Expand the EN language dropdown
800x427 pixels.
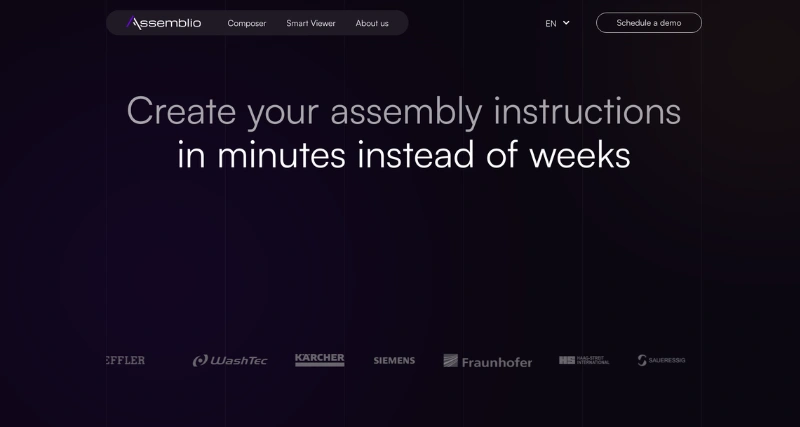[556, 23]
